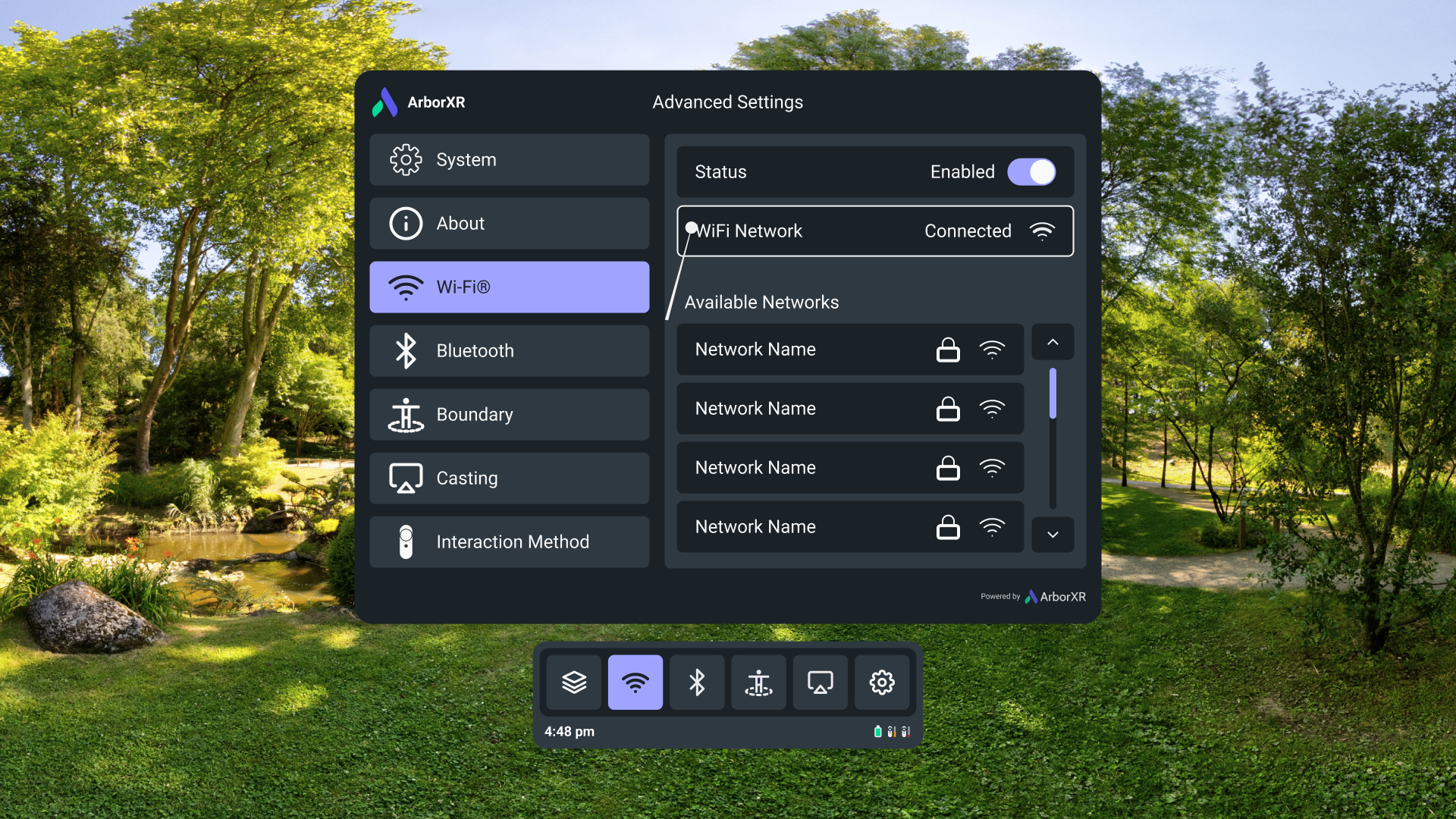The width and height of the screenshot is (1456, 819).
Task: Click the Interaction Method controller icon
Action: point(406,542)
